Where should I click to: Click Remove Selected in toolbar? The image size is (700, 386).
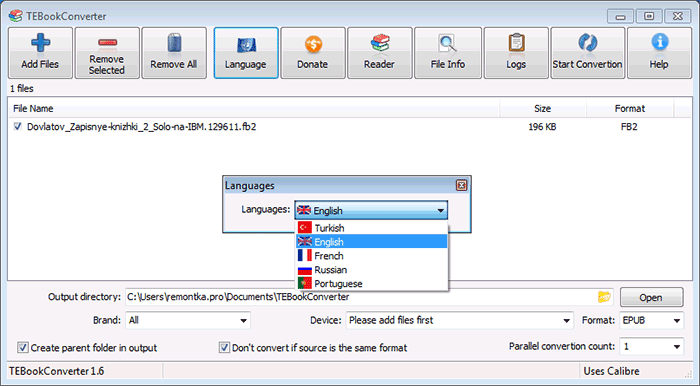pos(107,53)
